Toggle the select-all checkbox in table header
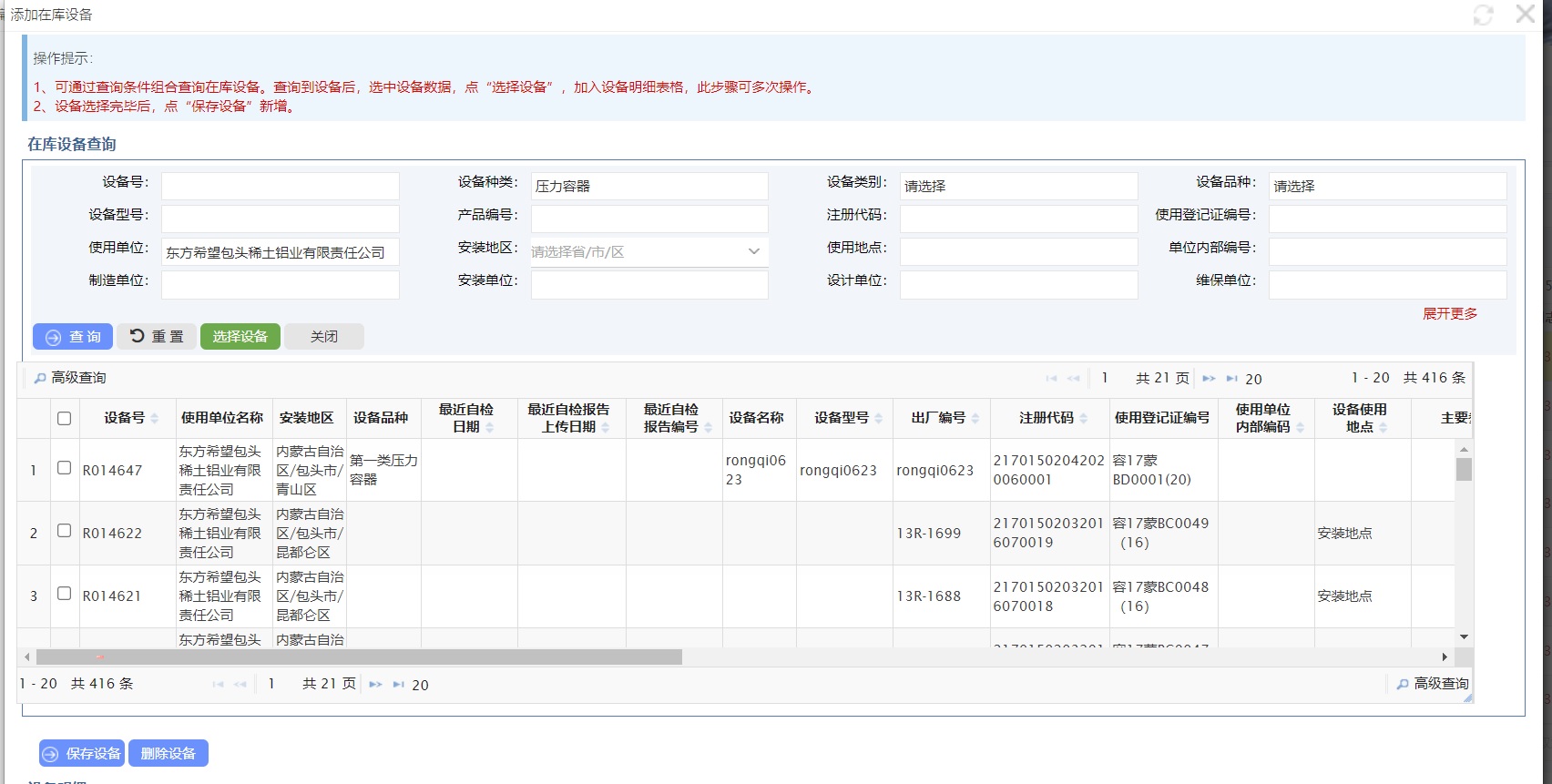1552x784 pixels. 64,419
